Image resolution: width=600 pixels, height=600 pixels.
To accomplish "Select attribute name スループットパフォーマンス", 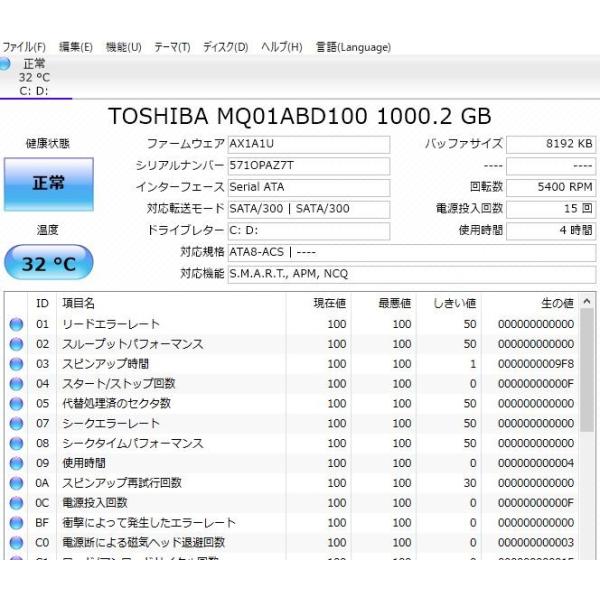I will [x=133, y=344].
